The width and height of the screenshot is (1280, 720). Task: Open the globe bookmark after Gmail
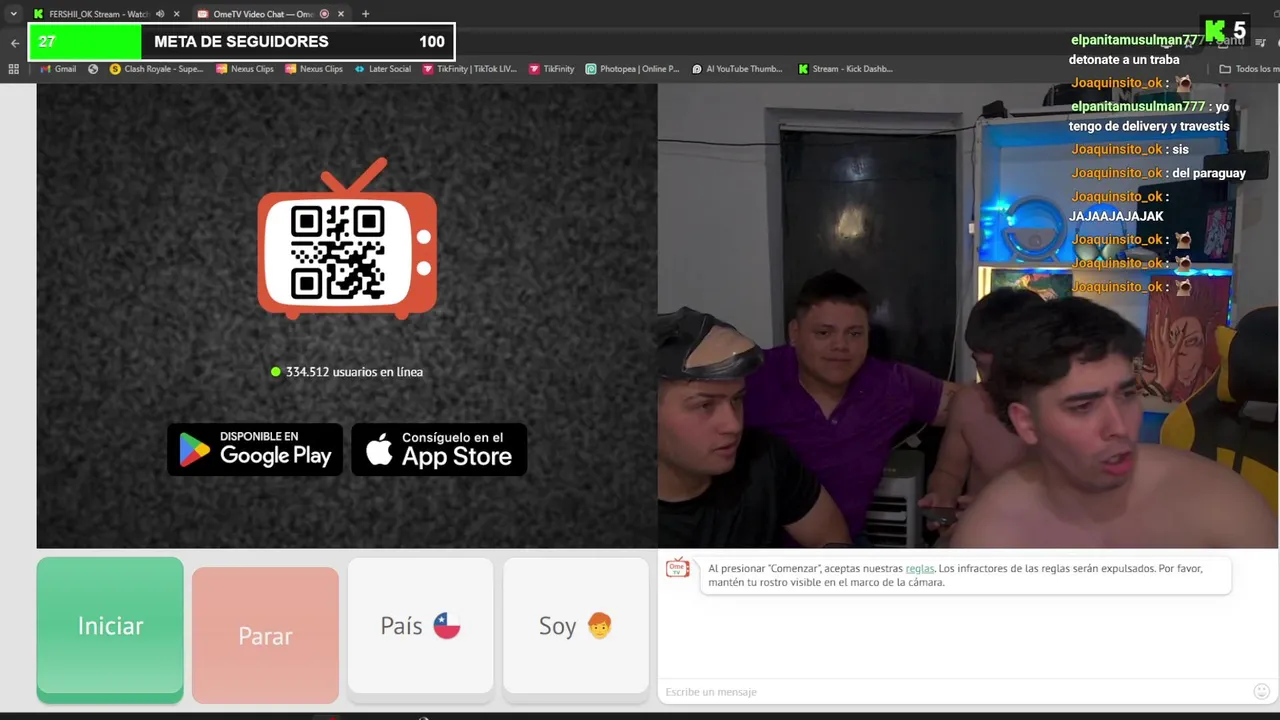coord(93,69)
